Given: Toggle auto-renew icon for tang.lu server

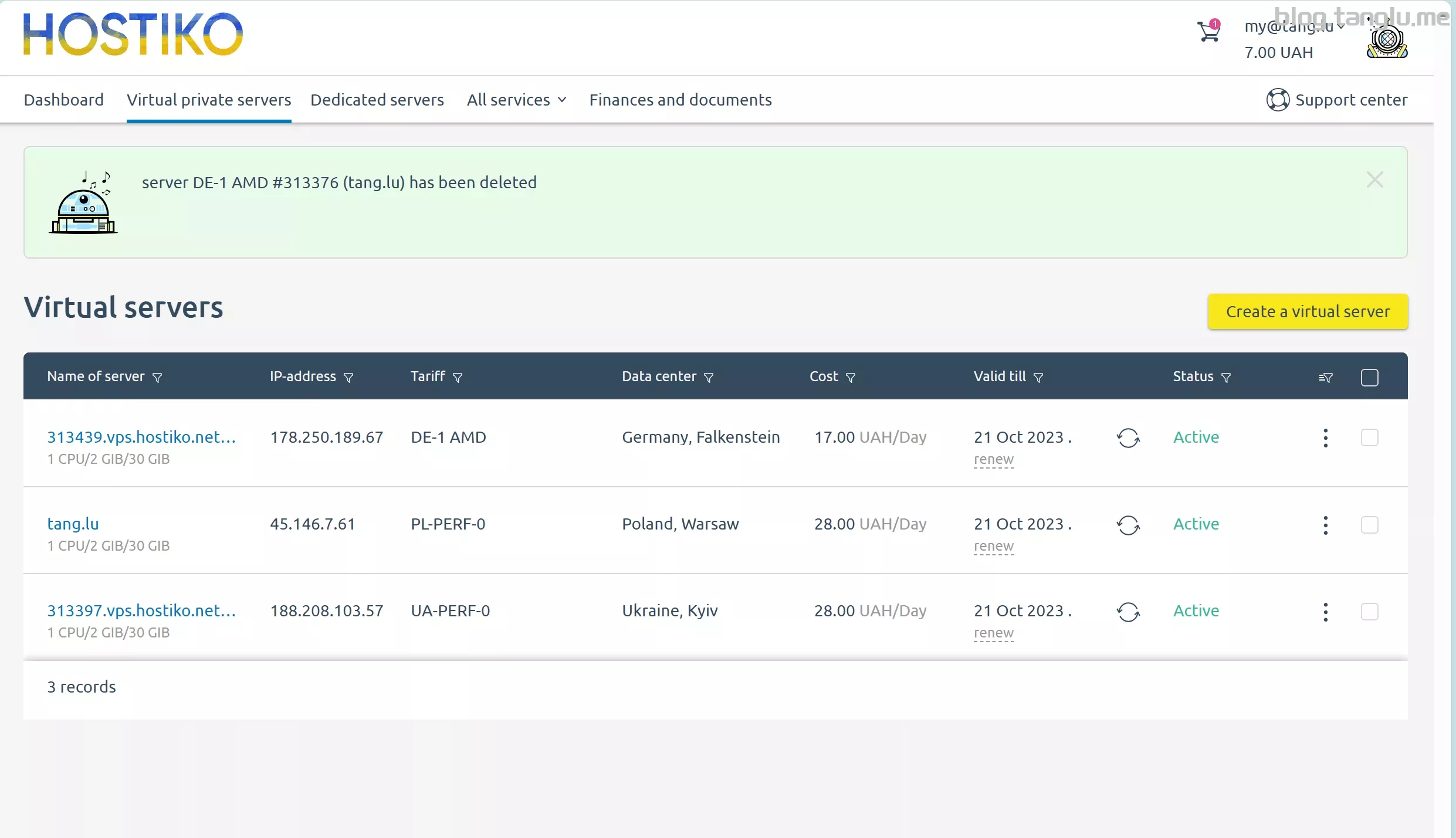Looking at the screenshot, I should tap(1128, 525).
